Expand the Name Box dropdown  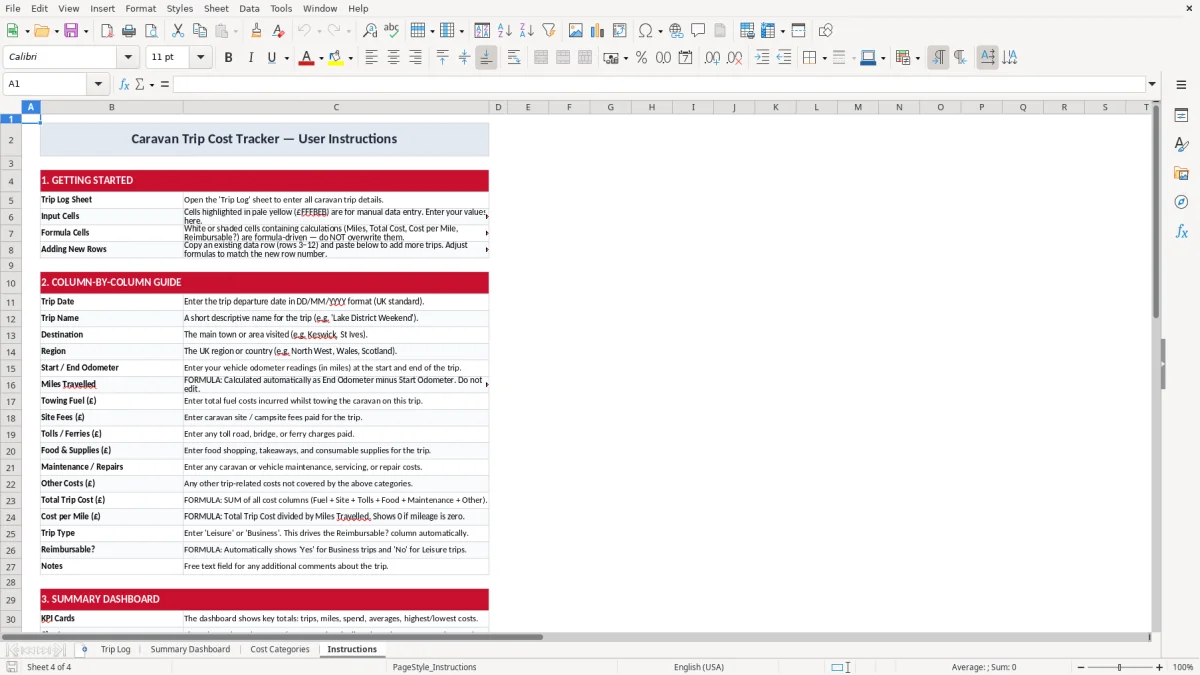[98, 84]
